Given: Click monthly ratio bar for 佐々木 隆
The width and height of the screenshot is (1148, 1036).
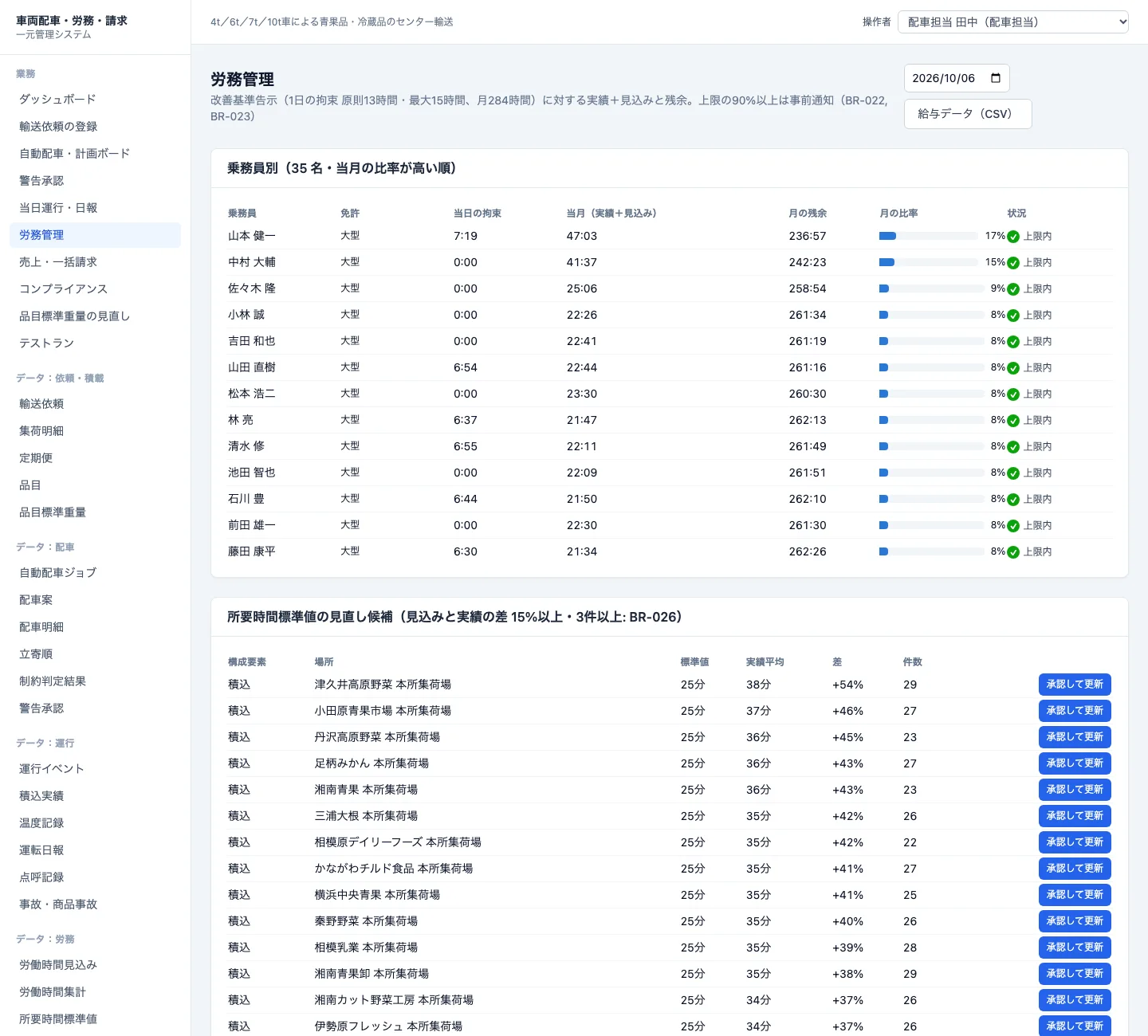Looking at the screenshot, I should (931, 288).
